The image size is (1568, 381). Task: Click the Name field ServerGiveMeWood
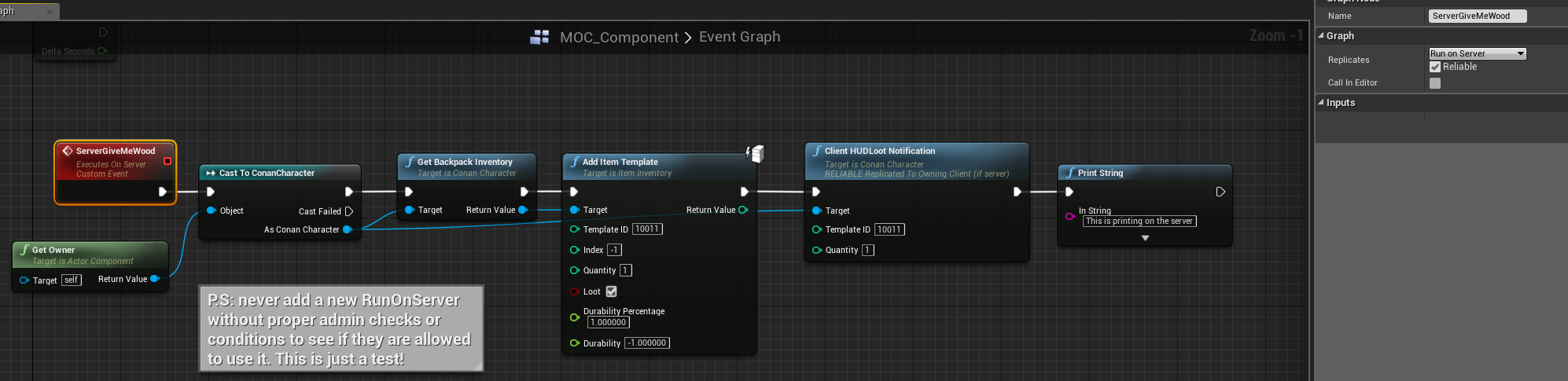point(1478,16)
